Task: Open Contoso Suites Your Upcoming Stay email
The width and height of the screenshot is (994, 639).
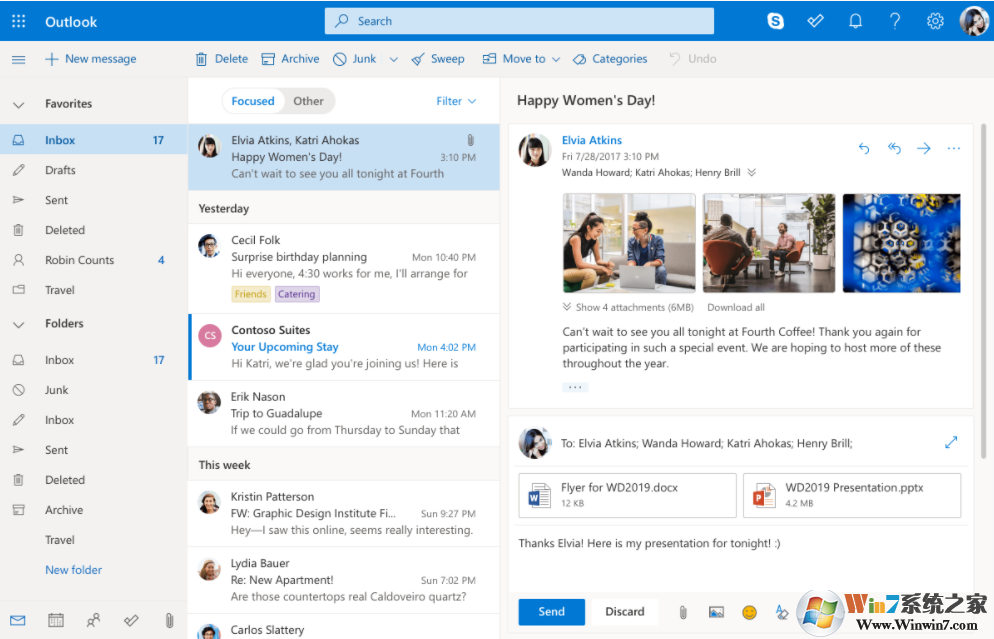Action: (x=345, y=347)
